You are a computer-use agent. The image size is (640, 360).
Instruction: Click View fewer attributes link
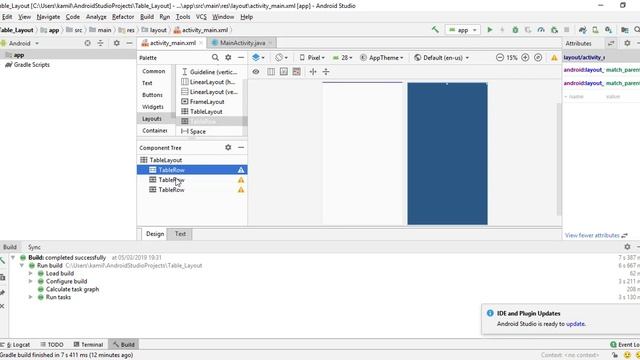592,236
